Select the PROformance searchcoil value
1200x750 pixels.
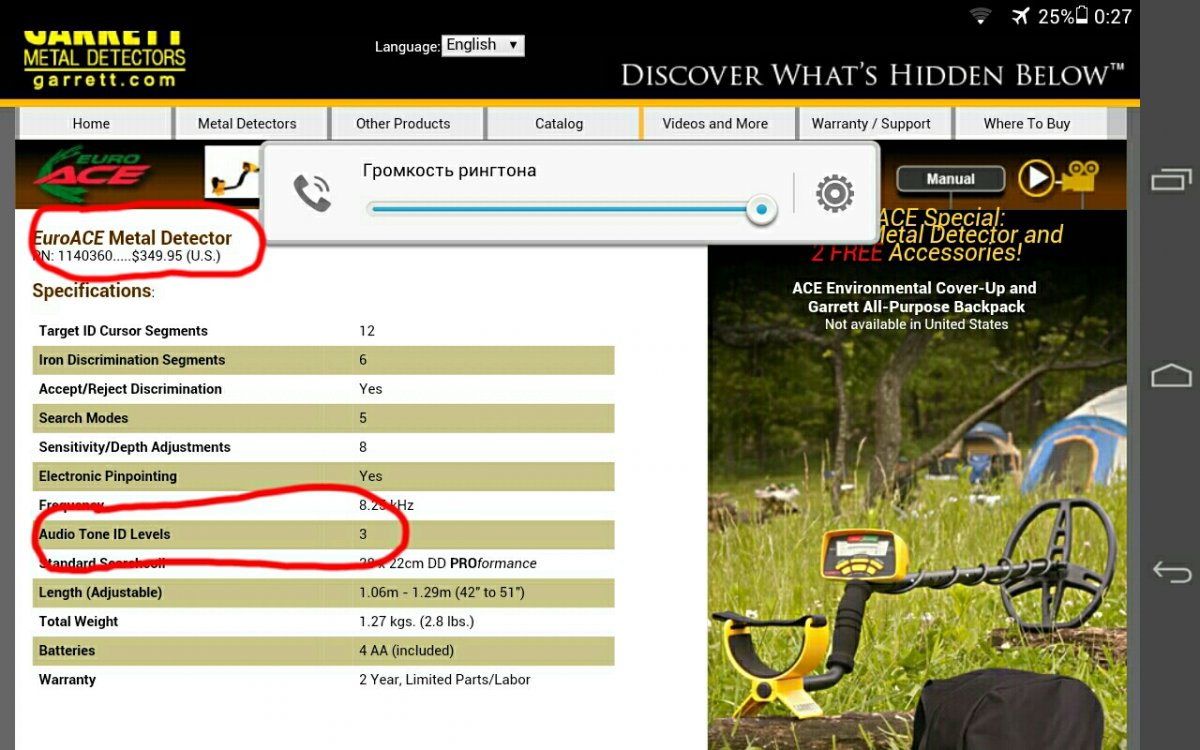pos(448,563)
